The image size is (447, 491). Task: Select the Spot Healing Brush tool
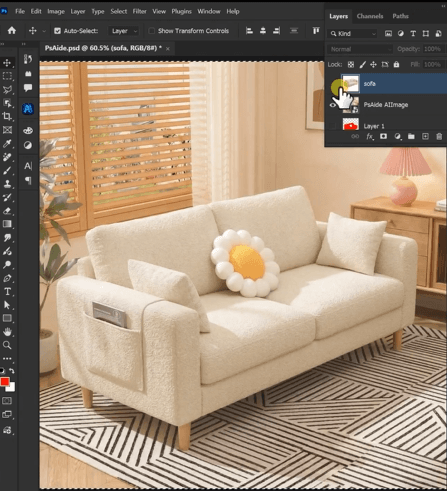click(7, 157)
